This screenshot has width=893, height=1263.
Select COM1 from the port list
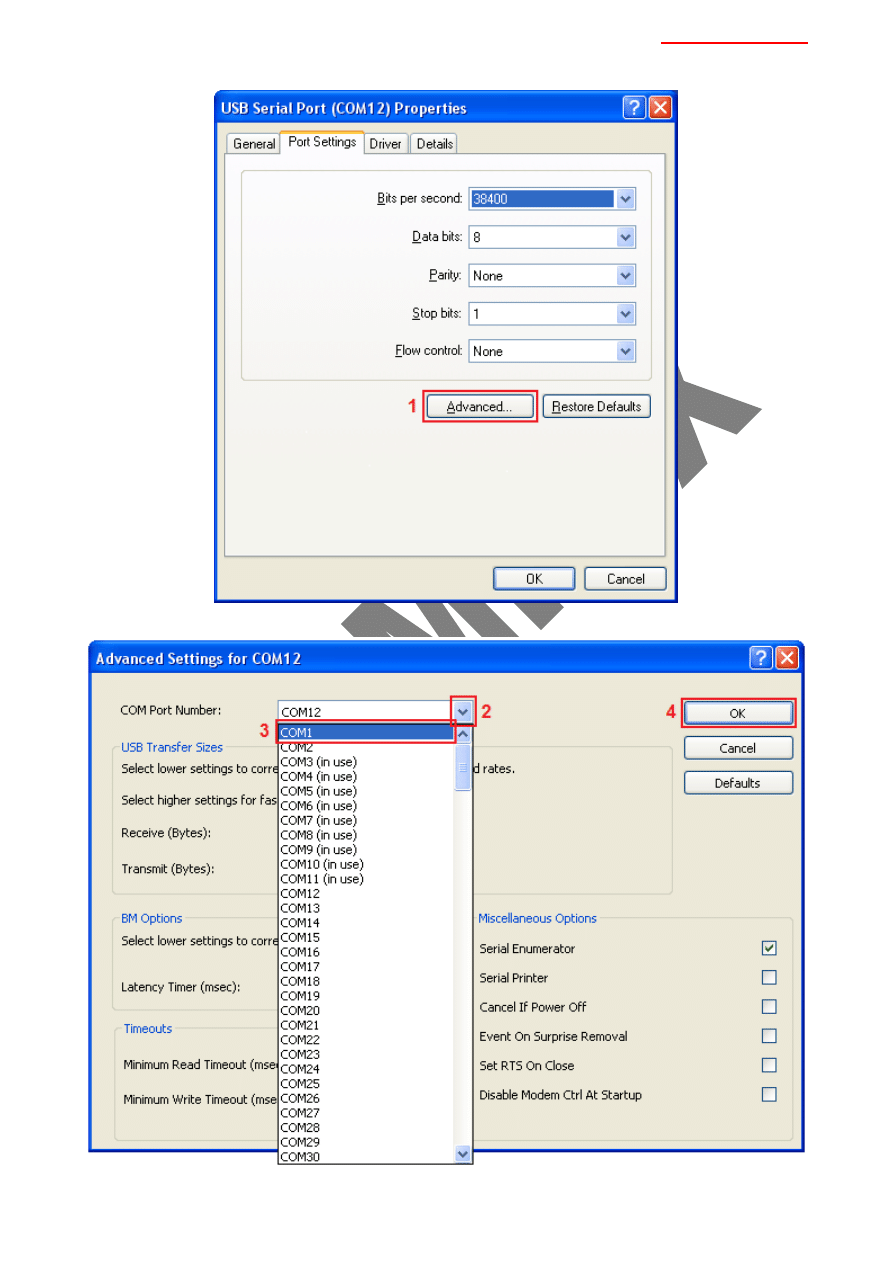click(366, 733)
